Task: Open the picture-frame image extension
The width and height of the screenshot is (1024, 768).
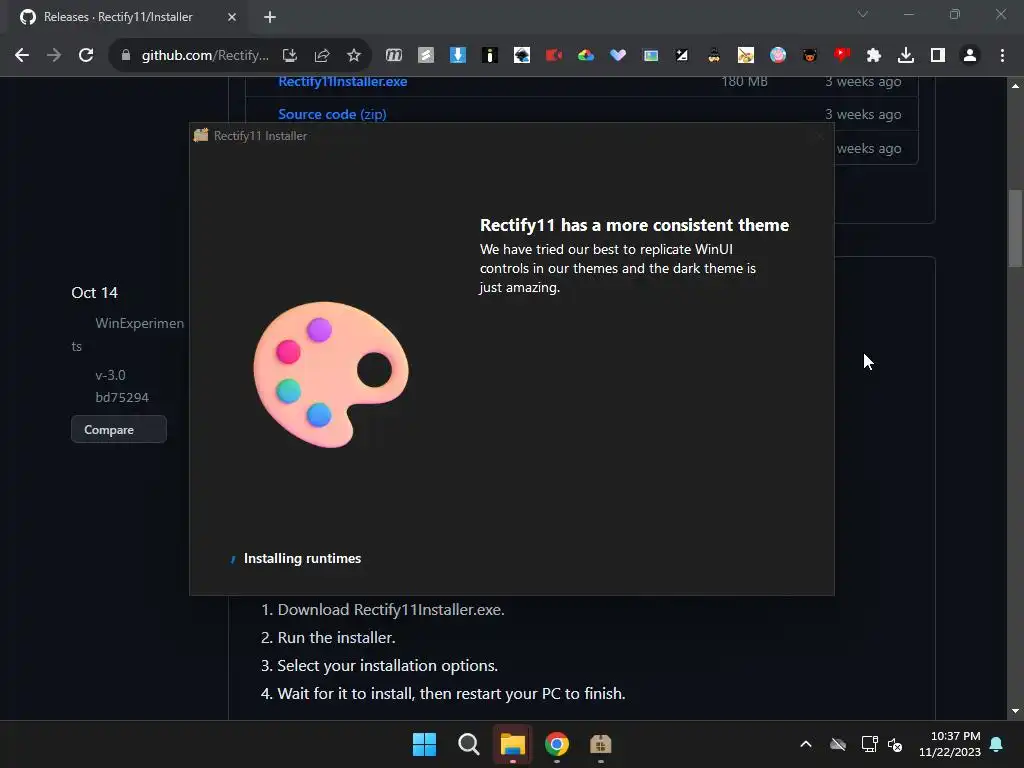Action: click(x=650, y=56)
